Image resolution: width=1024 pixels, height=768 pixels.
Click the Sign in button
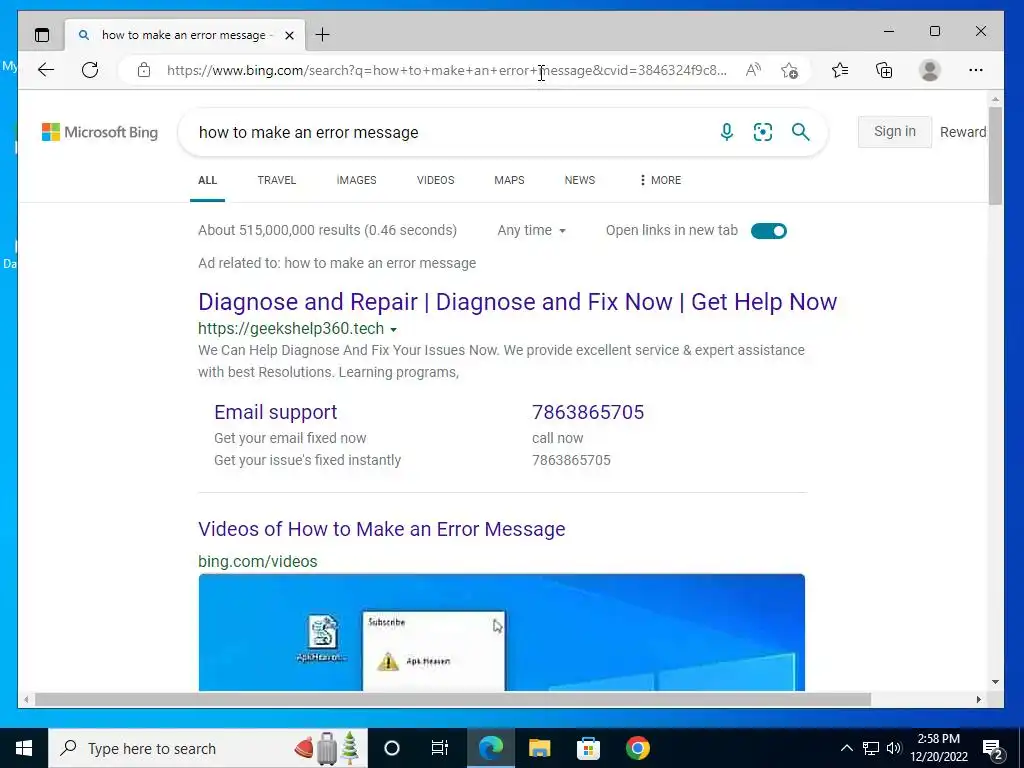[x=895, y=131]
